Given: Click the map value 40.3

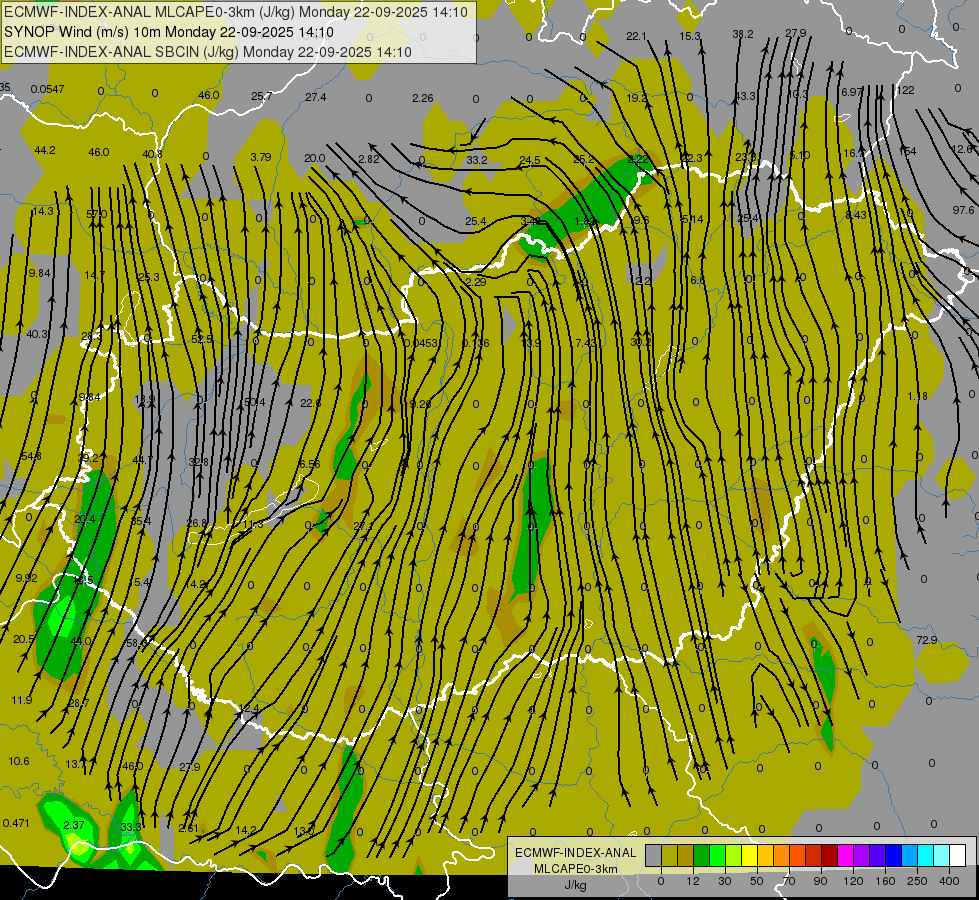Looking at the screenshot, I should tap(37, 334).
